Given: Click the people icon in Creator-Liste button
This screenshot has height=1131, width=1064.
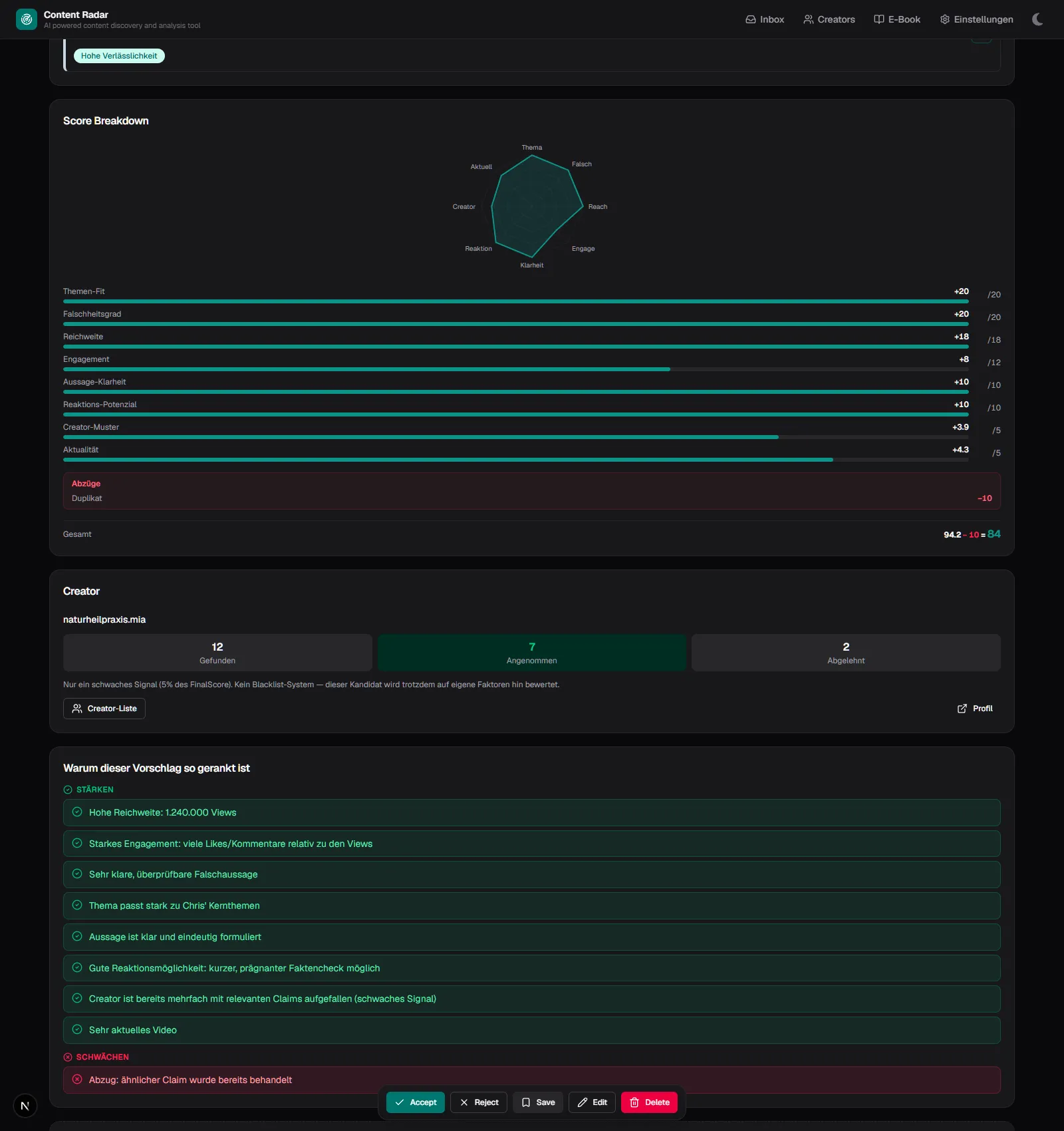Looking at the screenshot, I should click(x=77, y=709).
